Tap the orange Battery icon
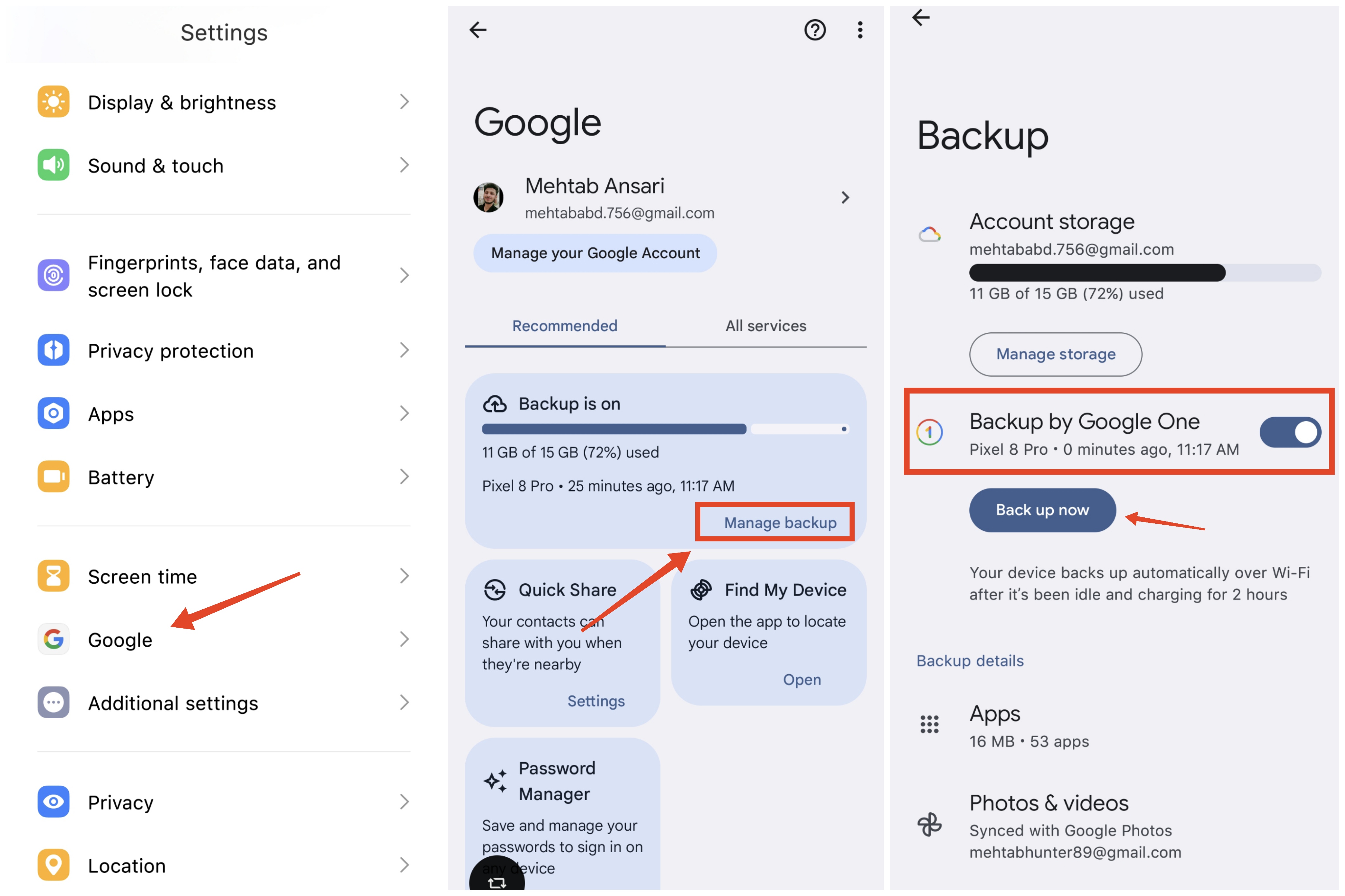The width and height of the screenshot is (1345, 896). click(x=53, y=477)
